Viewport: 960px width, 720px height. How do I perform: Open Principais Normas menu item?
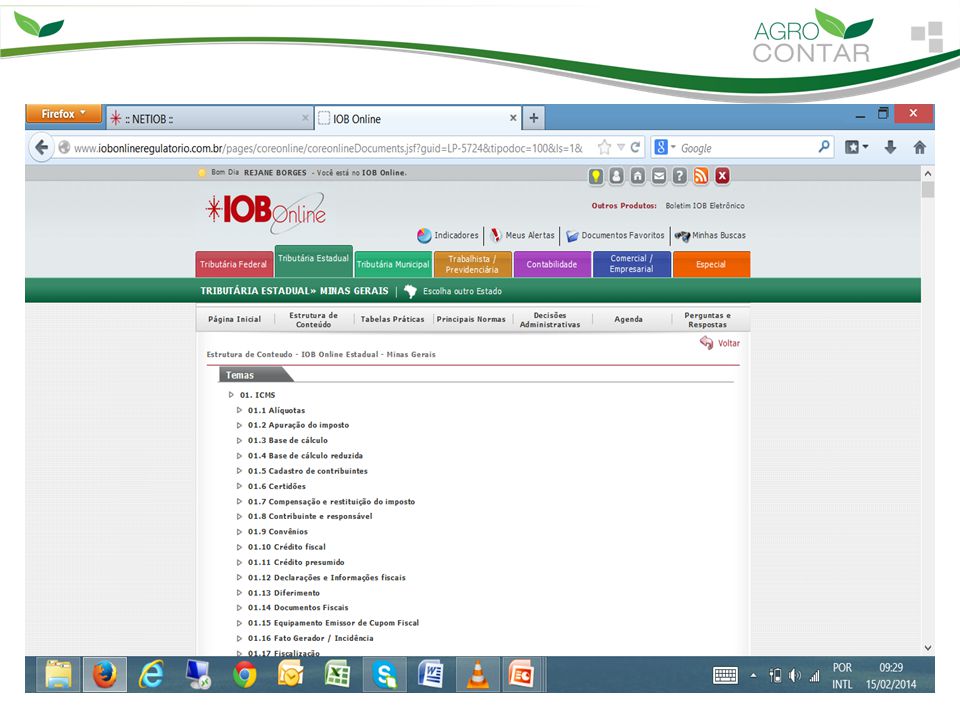[471, 319]
